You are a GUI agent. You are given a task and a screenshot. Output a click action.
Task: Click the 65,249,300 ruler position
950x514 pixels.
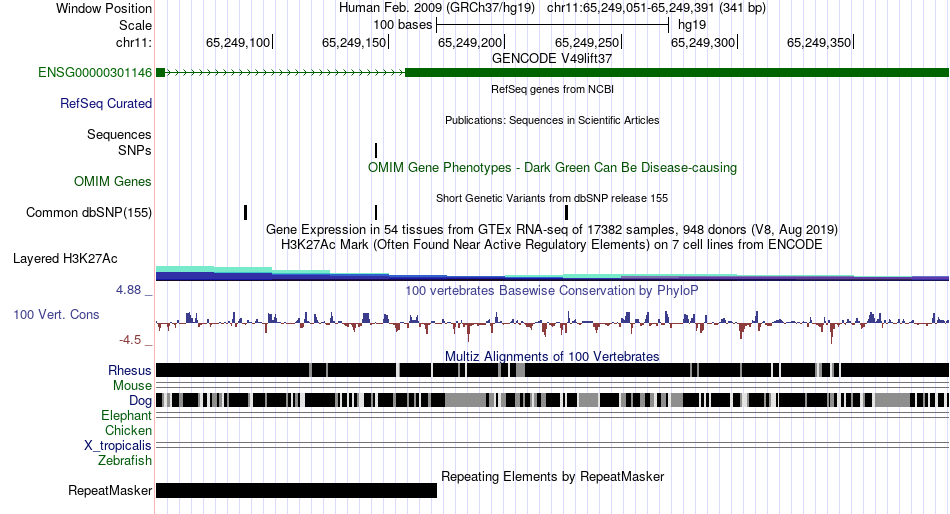703,42
